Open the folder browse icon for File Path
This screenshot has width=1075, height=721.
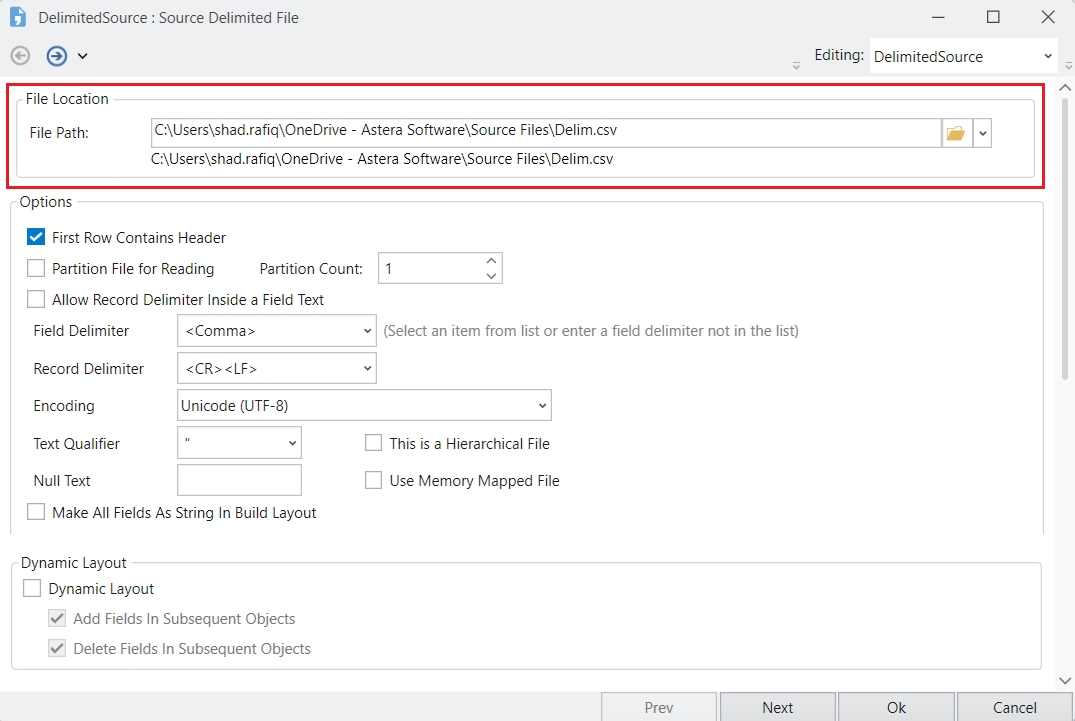coord(956,133)
